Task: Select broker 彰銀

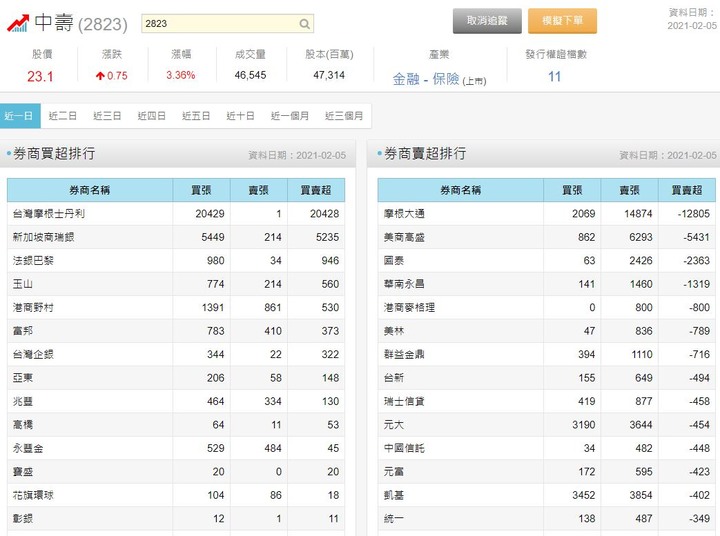Action: click(x=22, y=519)
